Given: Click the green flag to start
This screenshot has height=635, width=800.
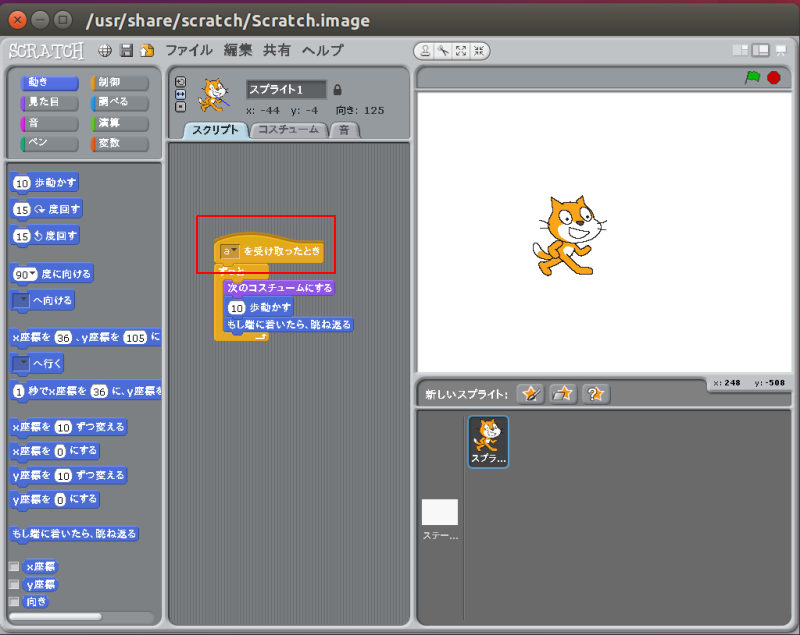Looking at the screenshot, I should [x=753, y=78].
